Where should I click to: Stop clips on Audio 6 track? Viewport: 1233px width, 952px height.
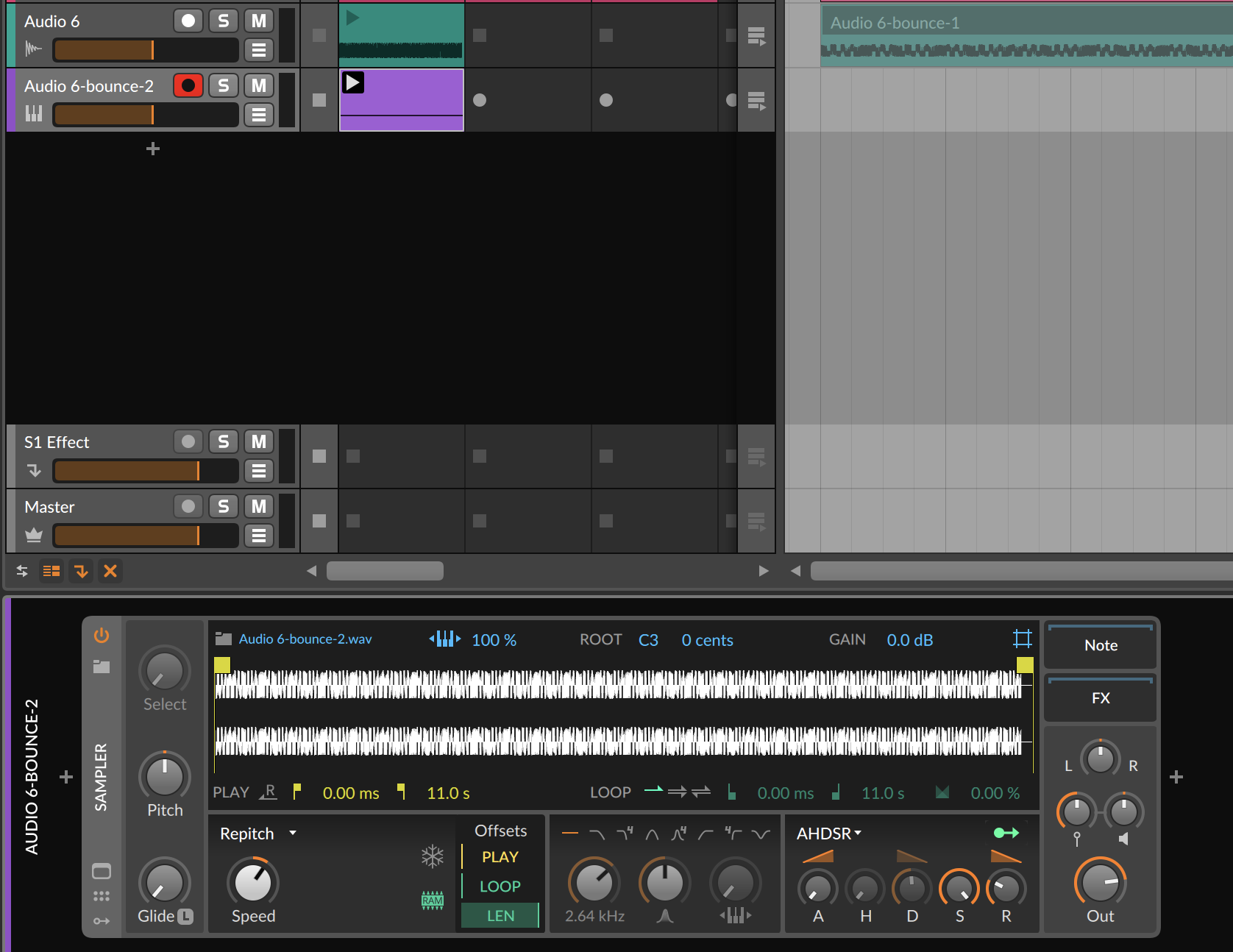click(x=319, y=35)
